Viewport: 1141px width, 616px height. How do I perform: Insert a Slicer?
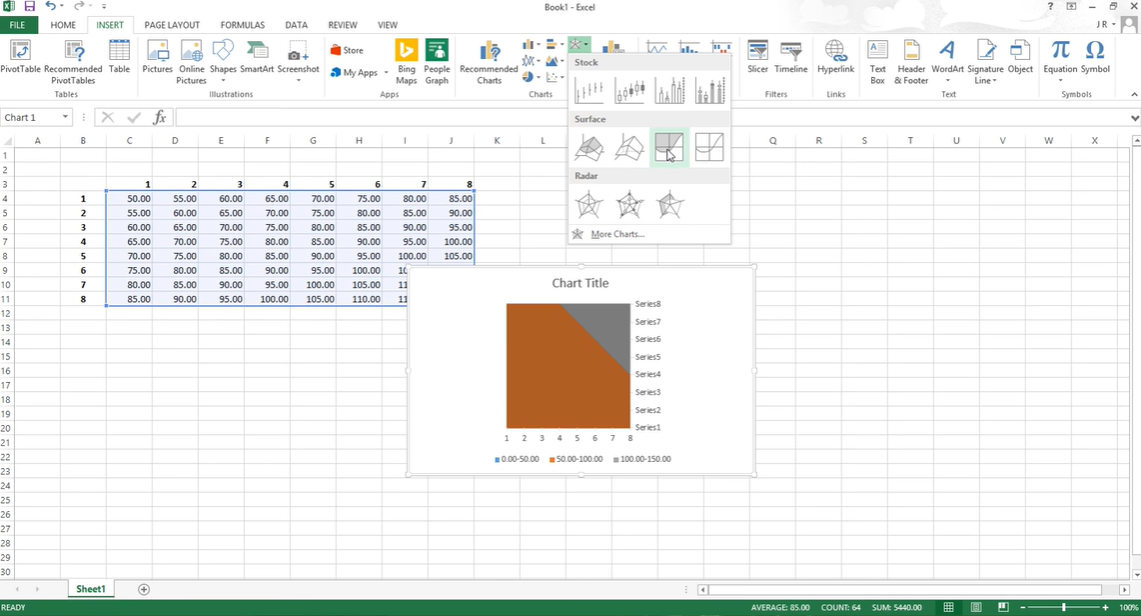point(758,57)
